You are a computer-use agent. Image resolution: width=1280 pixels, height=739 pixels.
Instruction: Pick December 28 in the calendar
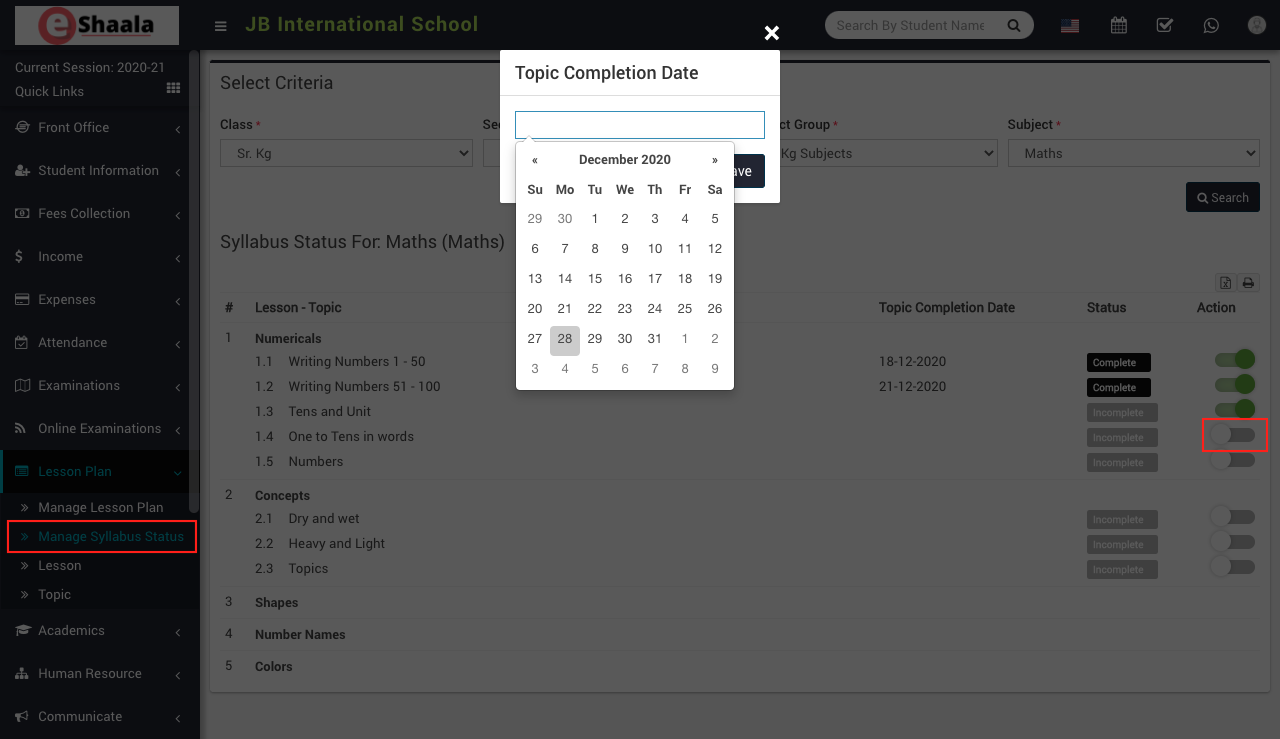click(565, 339)
